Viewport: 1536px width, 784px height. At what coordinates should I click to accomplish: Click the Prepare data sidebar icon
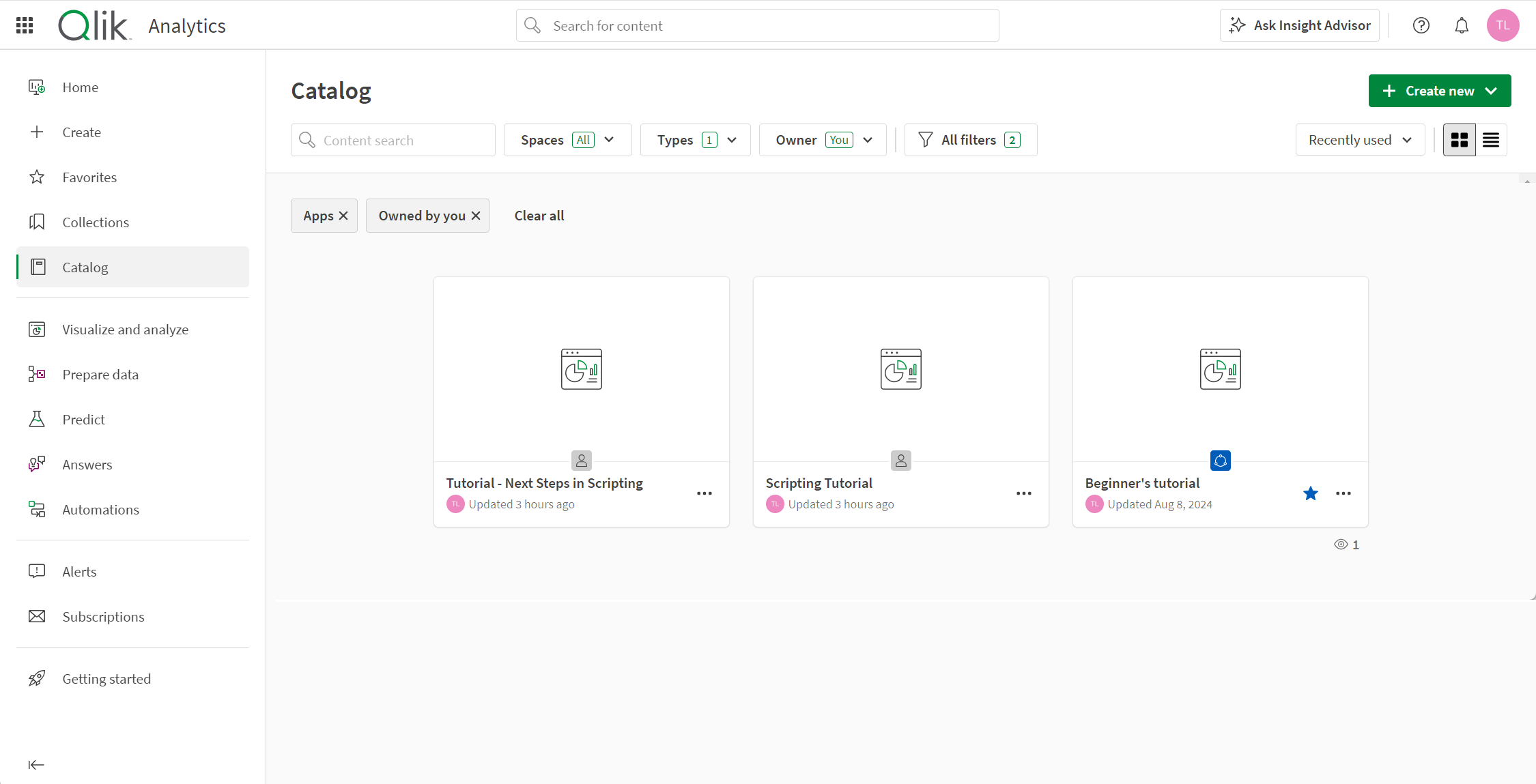[37, 374]
